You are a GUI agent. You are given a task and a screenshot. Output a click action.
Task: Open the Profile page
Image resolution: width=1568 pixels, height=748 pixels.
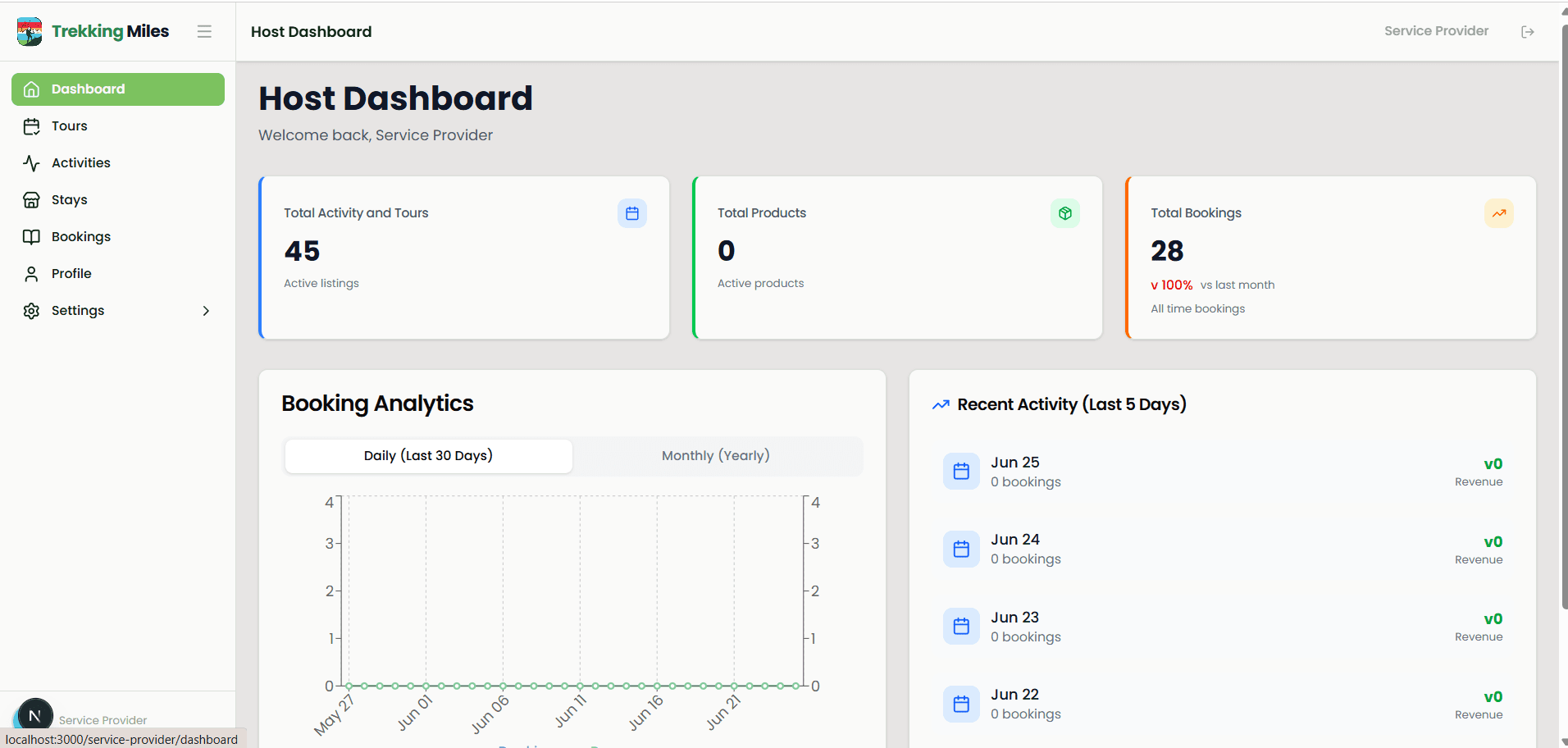point(118,274)
